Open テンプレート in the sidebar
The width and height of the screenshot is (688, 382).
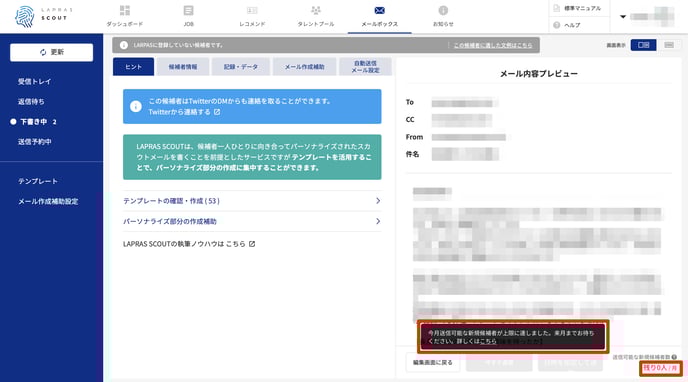(x=38, y=181)
